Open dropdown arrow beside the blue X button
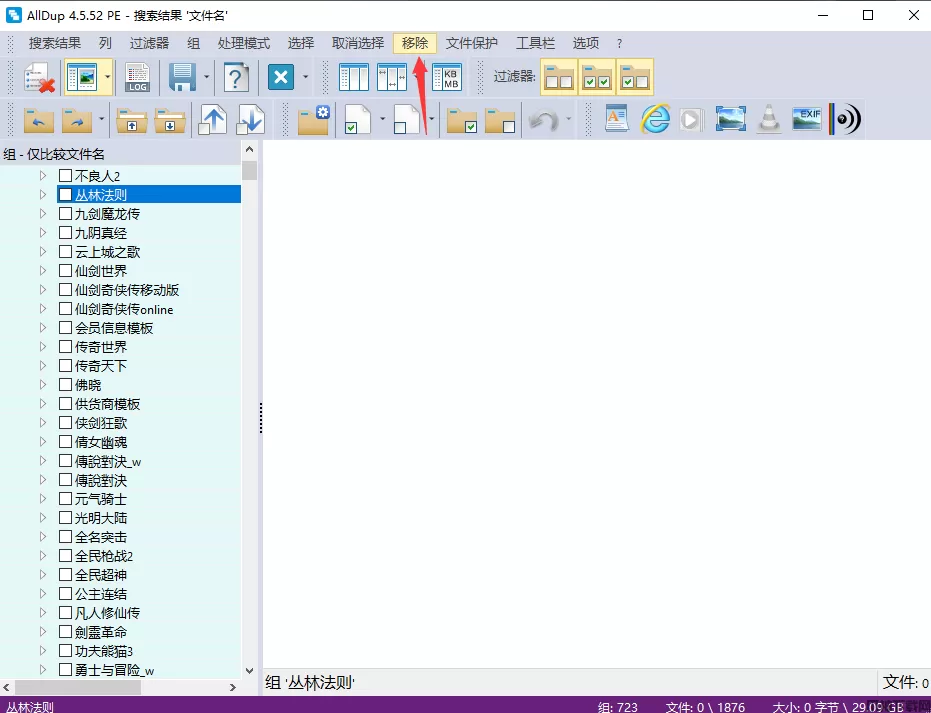This screenshot has height=713, width=931. [306, 77]
